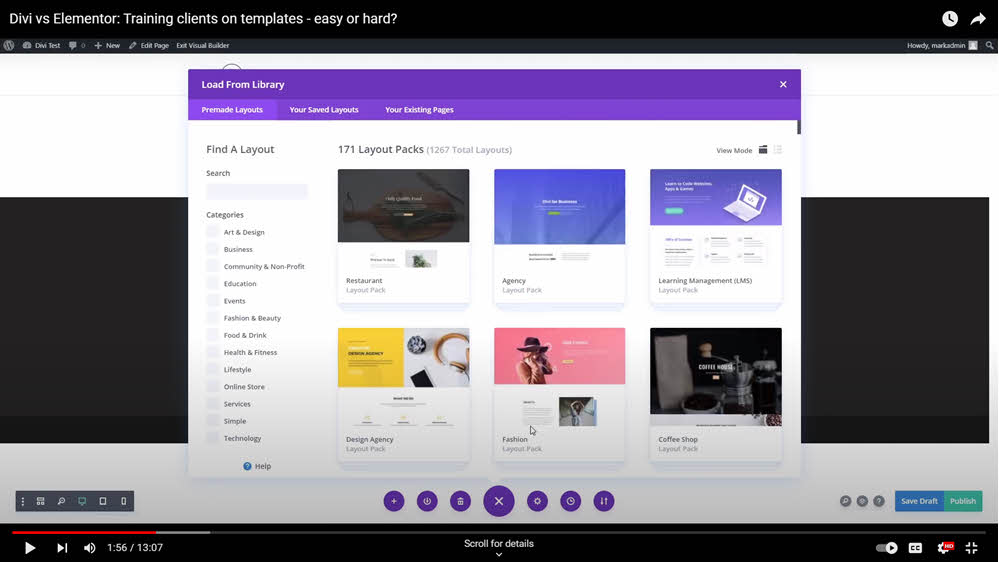The image size is (999, 562).
Task: Click the admin bar search magnifier icon
Action: click(989, 45)
